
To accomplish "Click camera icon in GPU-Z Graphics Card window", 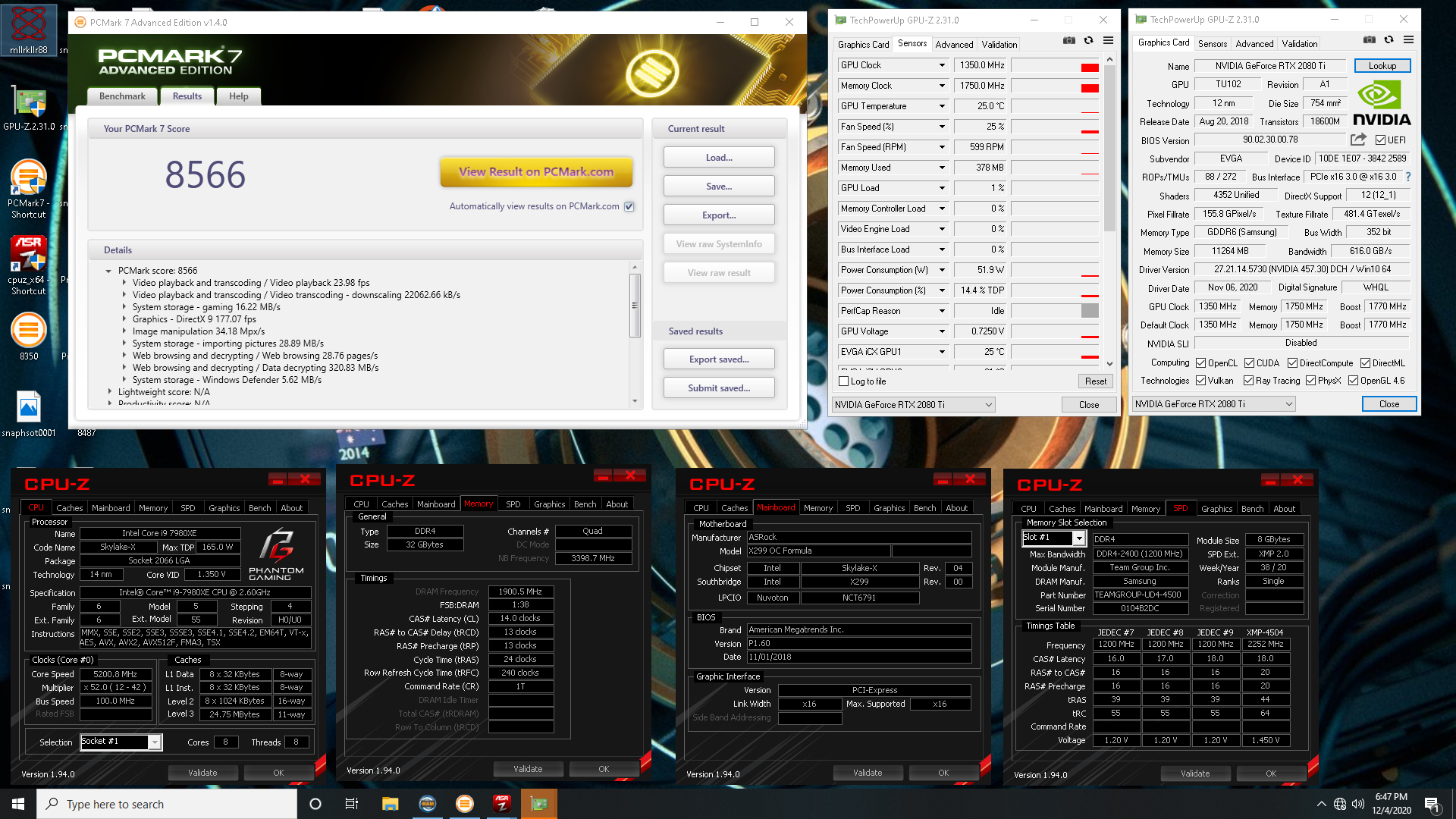I will tap(1369, 39).
